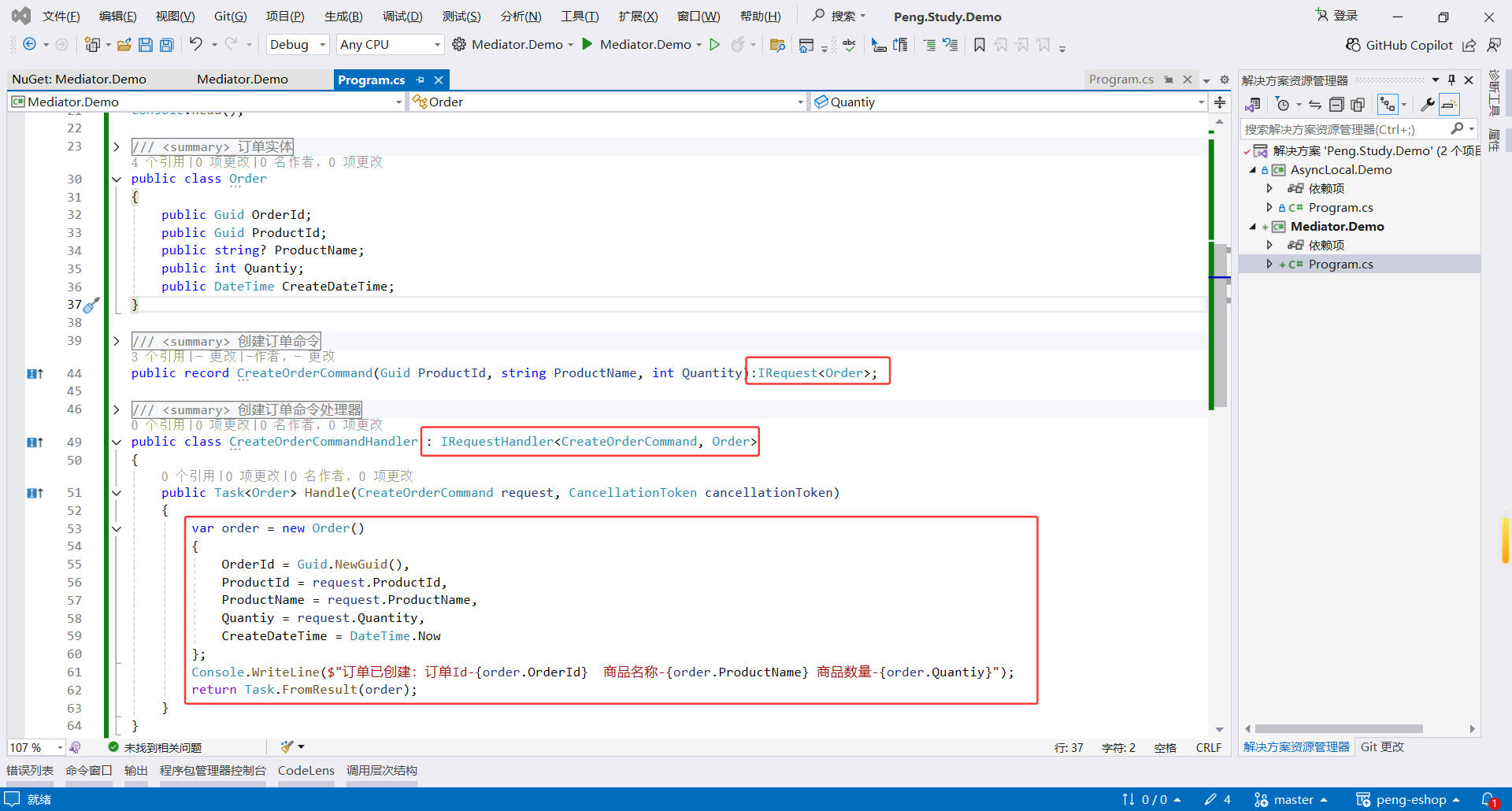Split the editor window with splitter button
The image size is (1512, 811).
[x=1220, y=102]
